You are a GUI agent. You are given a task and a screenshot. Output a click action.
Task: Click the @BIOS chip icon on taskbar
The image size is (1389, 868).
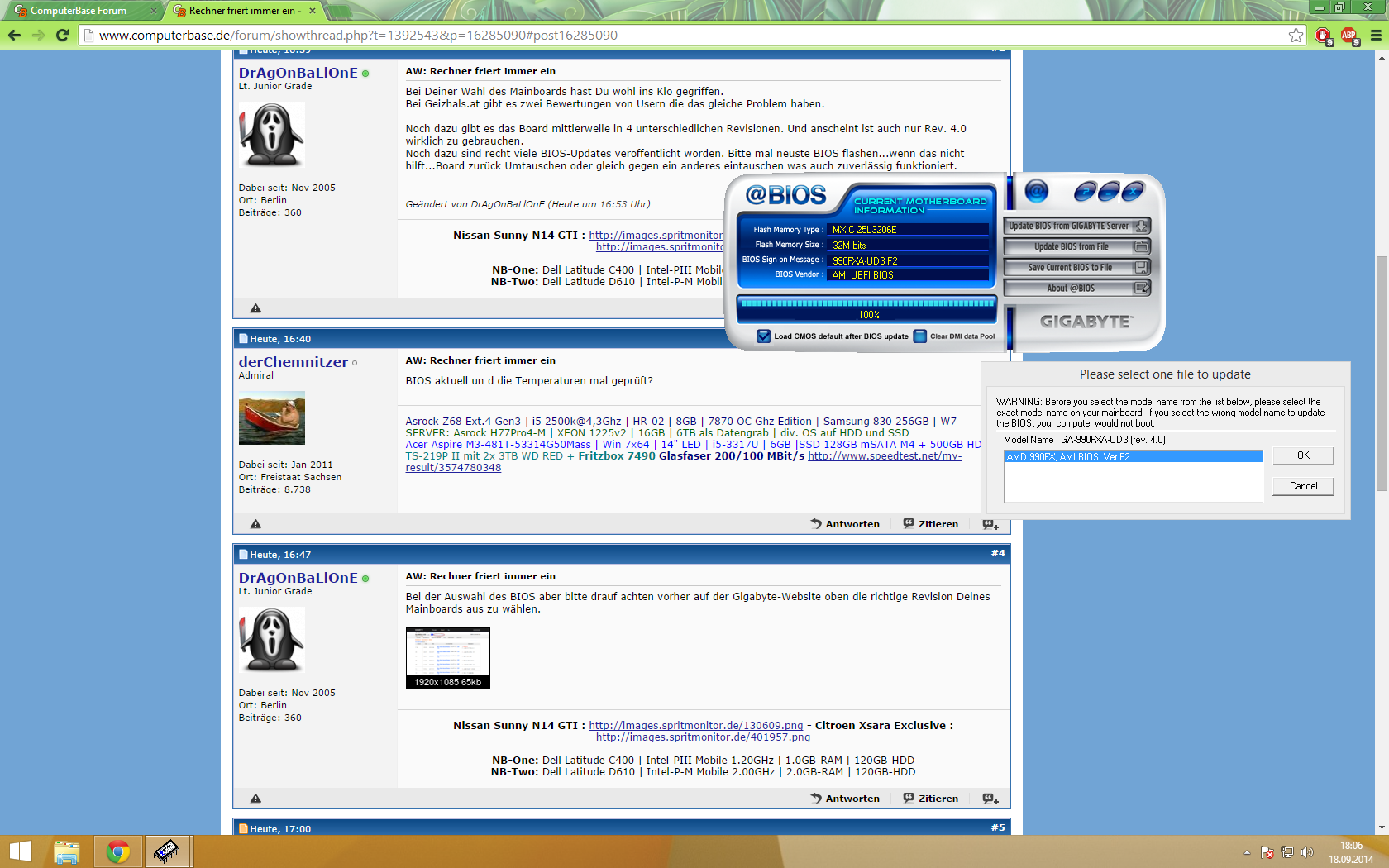168,851
